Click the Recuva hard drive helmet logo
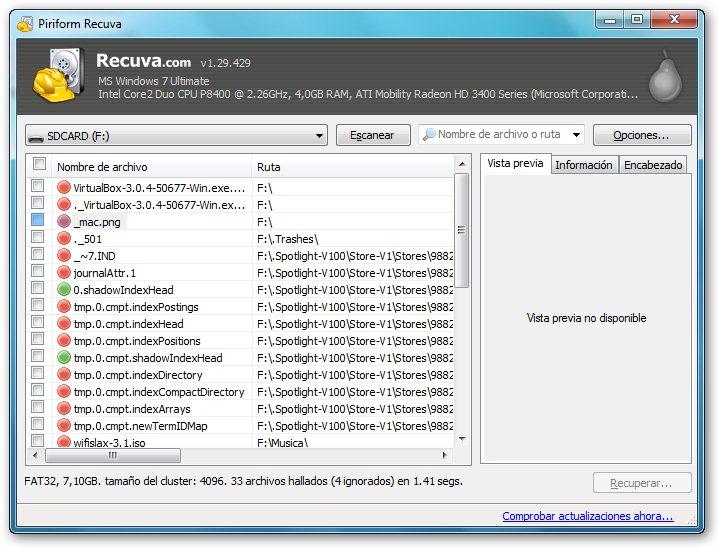 (59, 75)
